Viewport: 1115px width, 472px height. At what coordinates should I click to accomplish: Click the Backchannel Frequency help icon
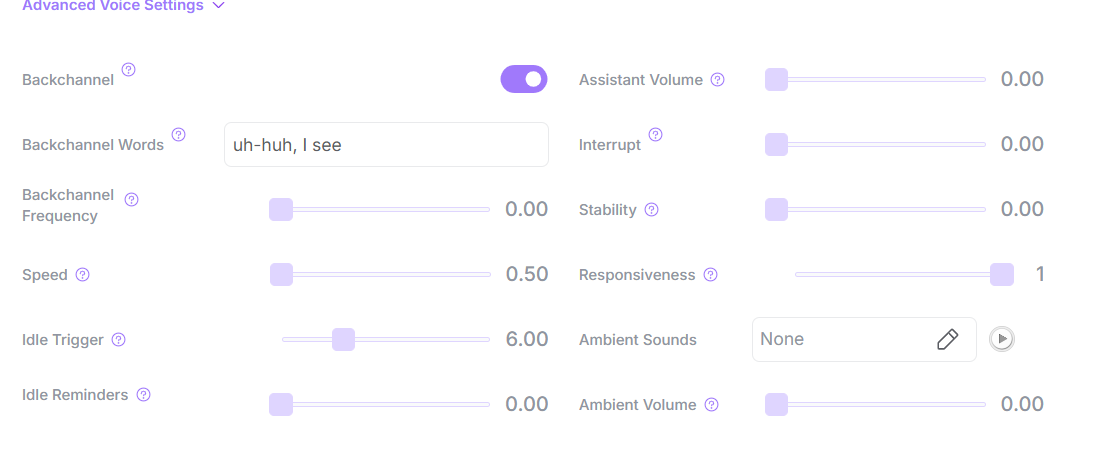click(131, 200)
